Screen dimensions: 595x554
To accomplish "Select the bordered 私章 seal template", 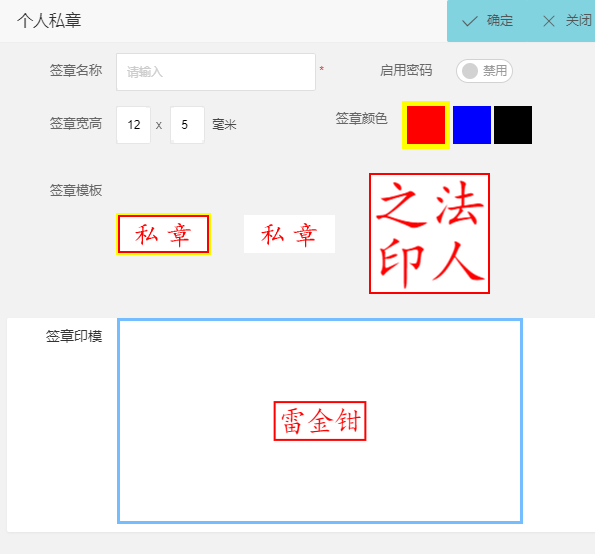I will pyautogui.click(x=163, y=234).
